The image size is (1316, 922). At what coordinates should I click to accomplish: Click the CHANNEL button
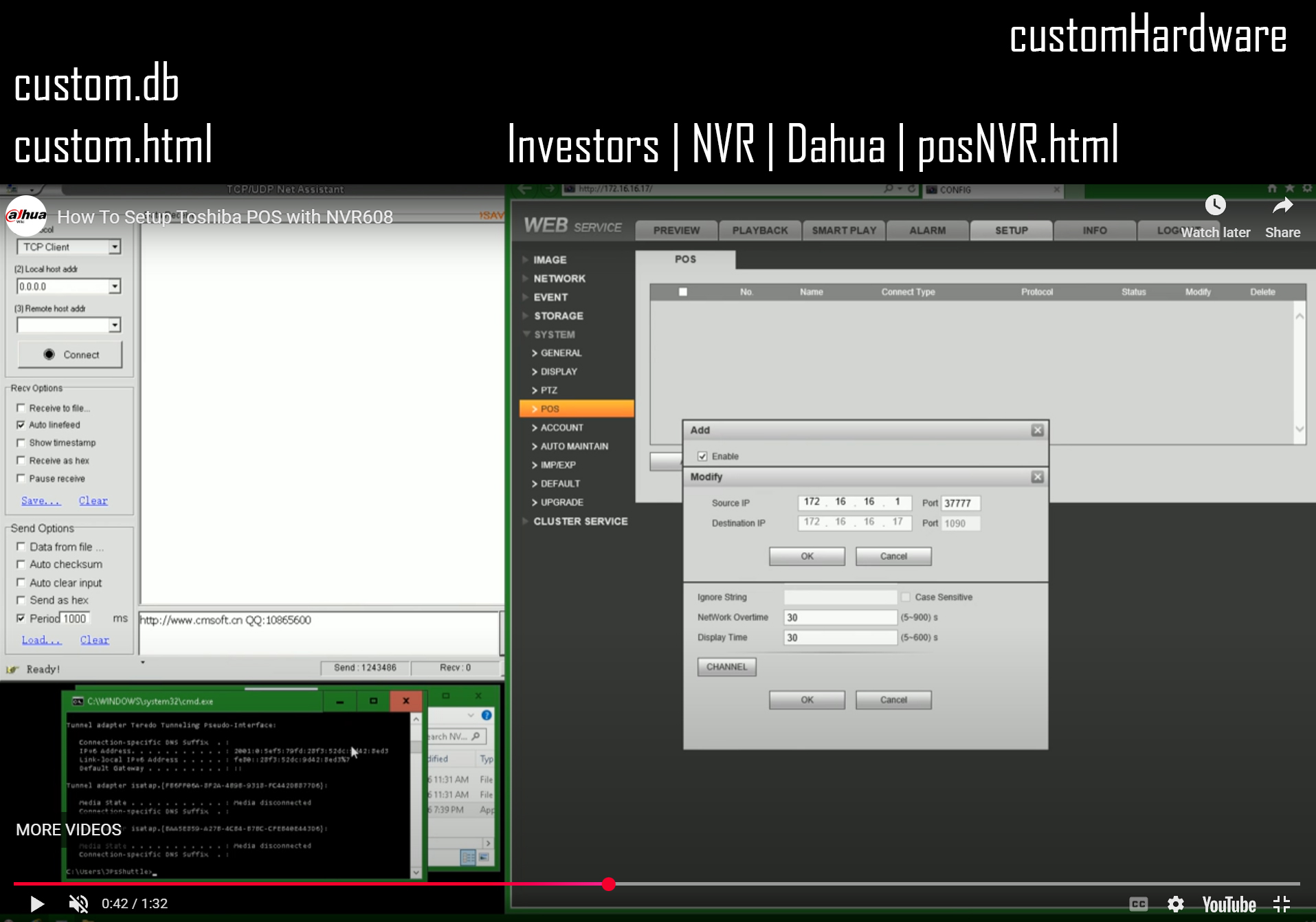726,667
